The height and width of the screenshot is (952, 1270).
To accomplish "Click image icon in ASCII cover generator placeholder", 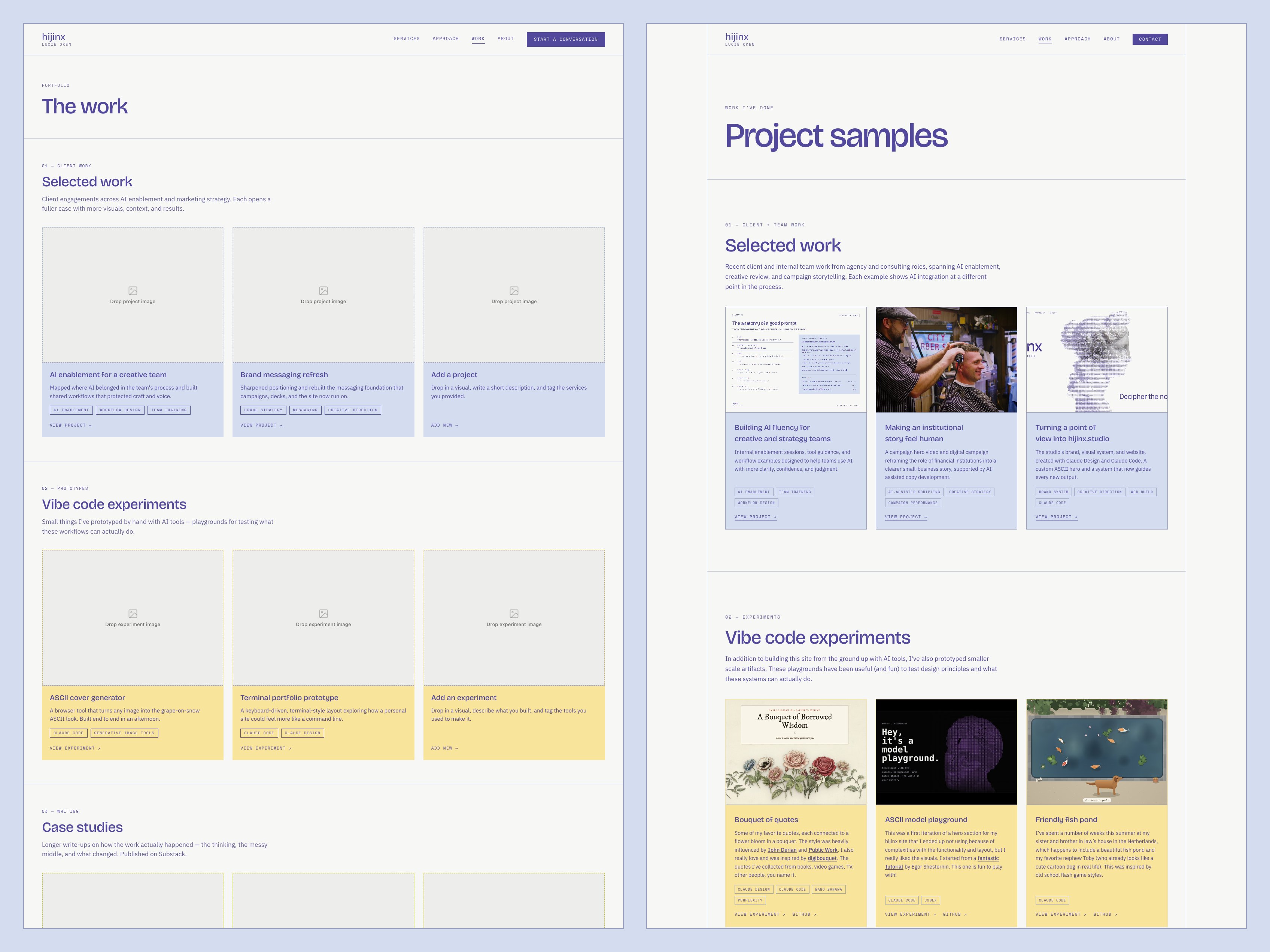I will click(133, 613).
